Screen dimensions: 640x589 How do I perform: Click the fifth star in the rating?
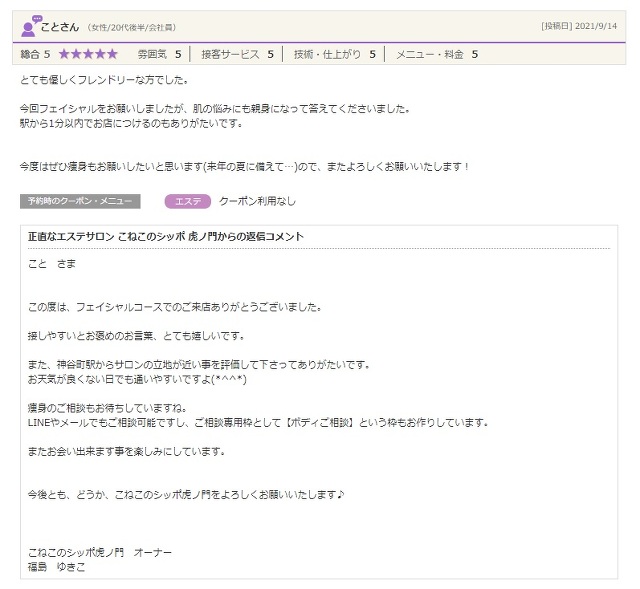pyautogui.click(x=111, y=54)
